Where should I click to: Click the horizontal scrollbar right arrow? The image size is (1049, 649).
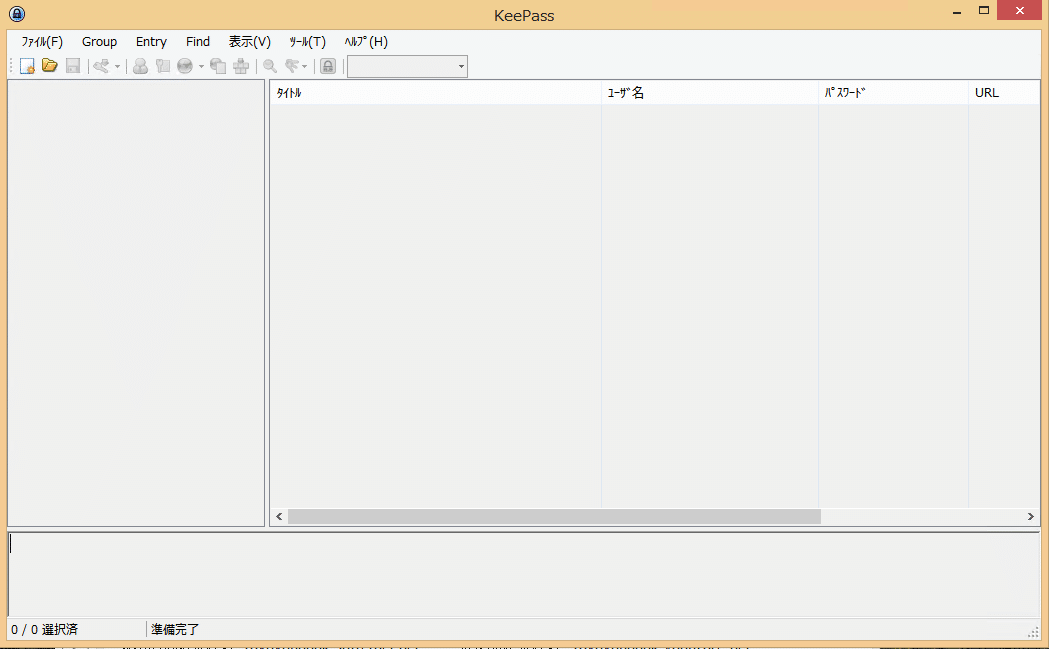(1030, 517)
